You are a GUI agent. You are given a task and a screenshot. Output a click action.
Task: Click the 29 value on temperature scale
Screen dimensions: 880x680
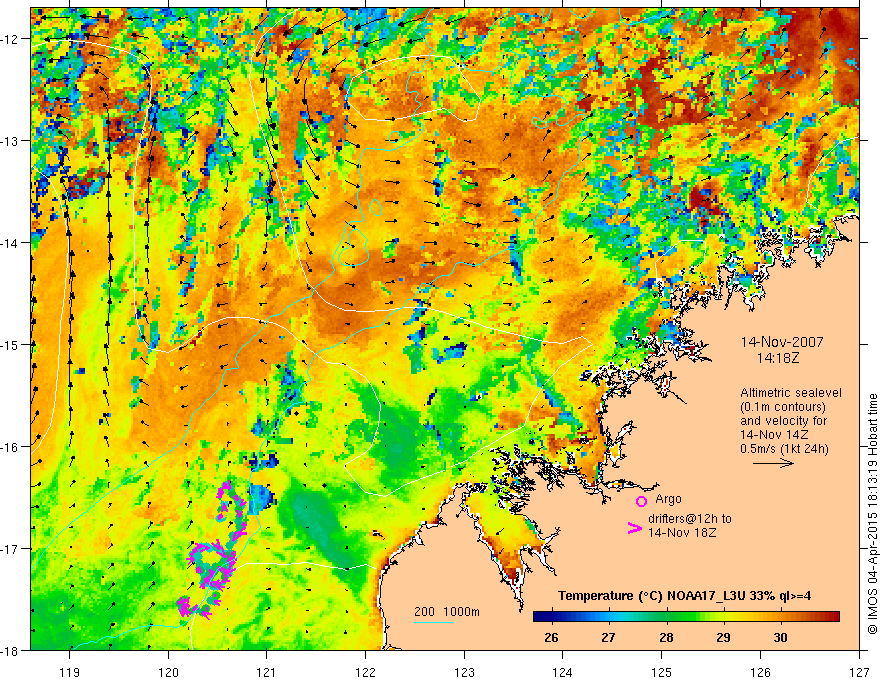[723, 637]
